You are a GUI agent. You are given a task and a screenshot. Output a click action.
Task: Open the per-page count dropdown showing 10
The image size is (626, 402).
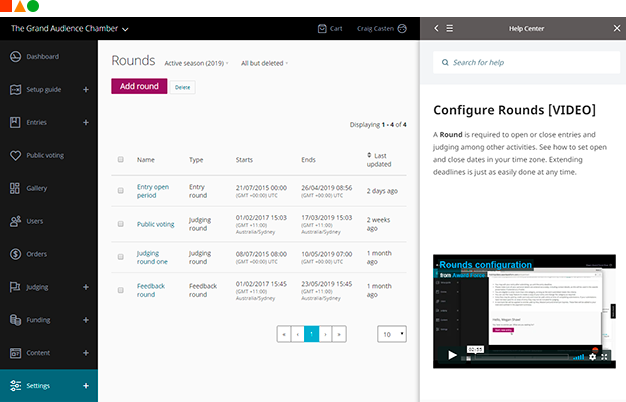(392, 334)
